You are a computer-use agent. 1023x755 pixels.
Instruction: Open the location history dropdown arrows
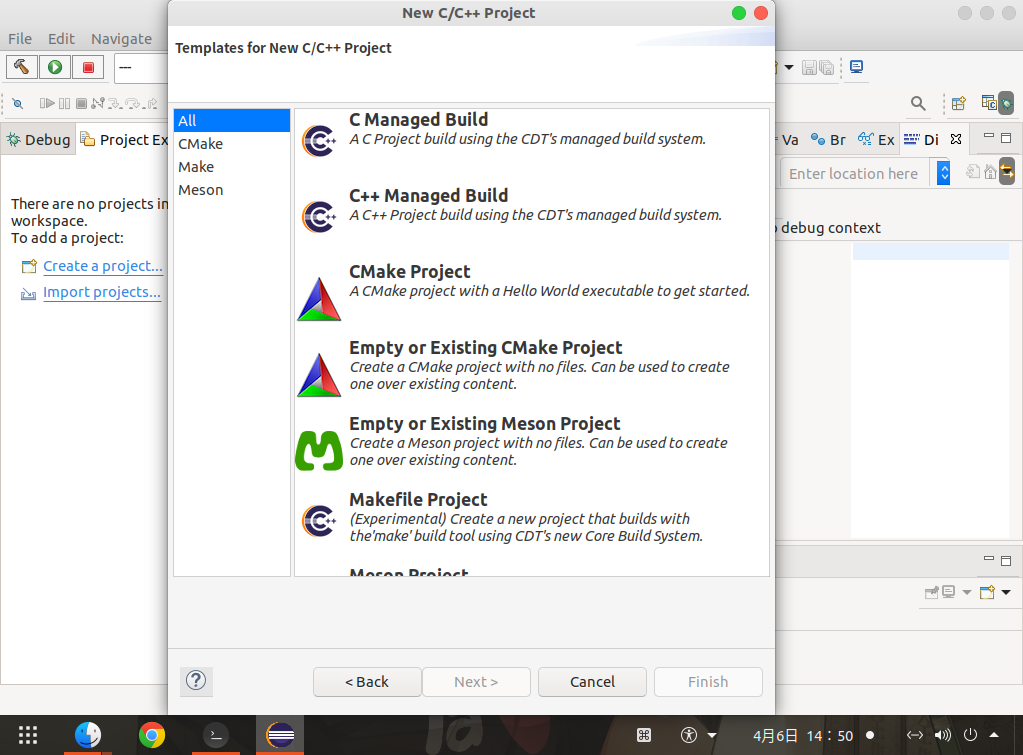943,173
